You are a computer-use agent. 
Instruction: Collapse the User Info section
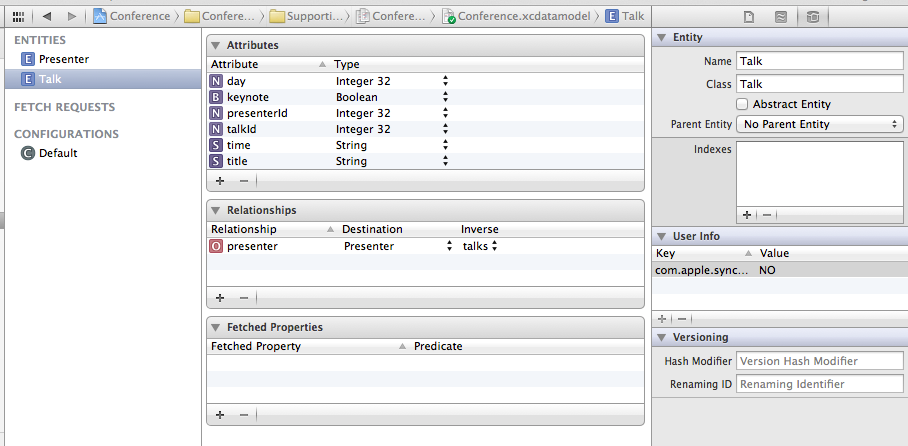pos(661,236)
